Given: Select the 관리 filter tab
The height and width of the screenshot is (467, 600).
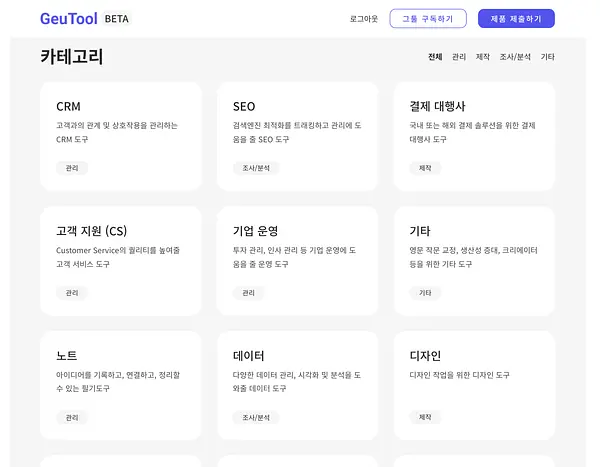Looking at the screenshot, I should (x=459, y=57).
